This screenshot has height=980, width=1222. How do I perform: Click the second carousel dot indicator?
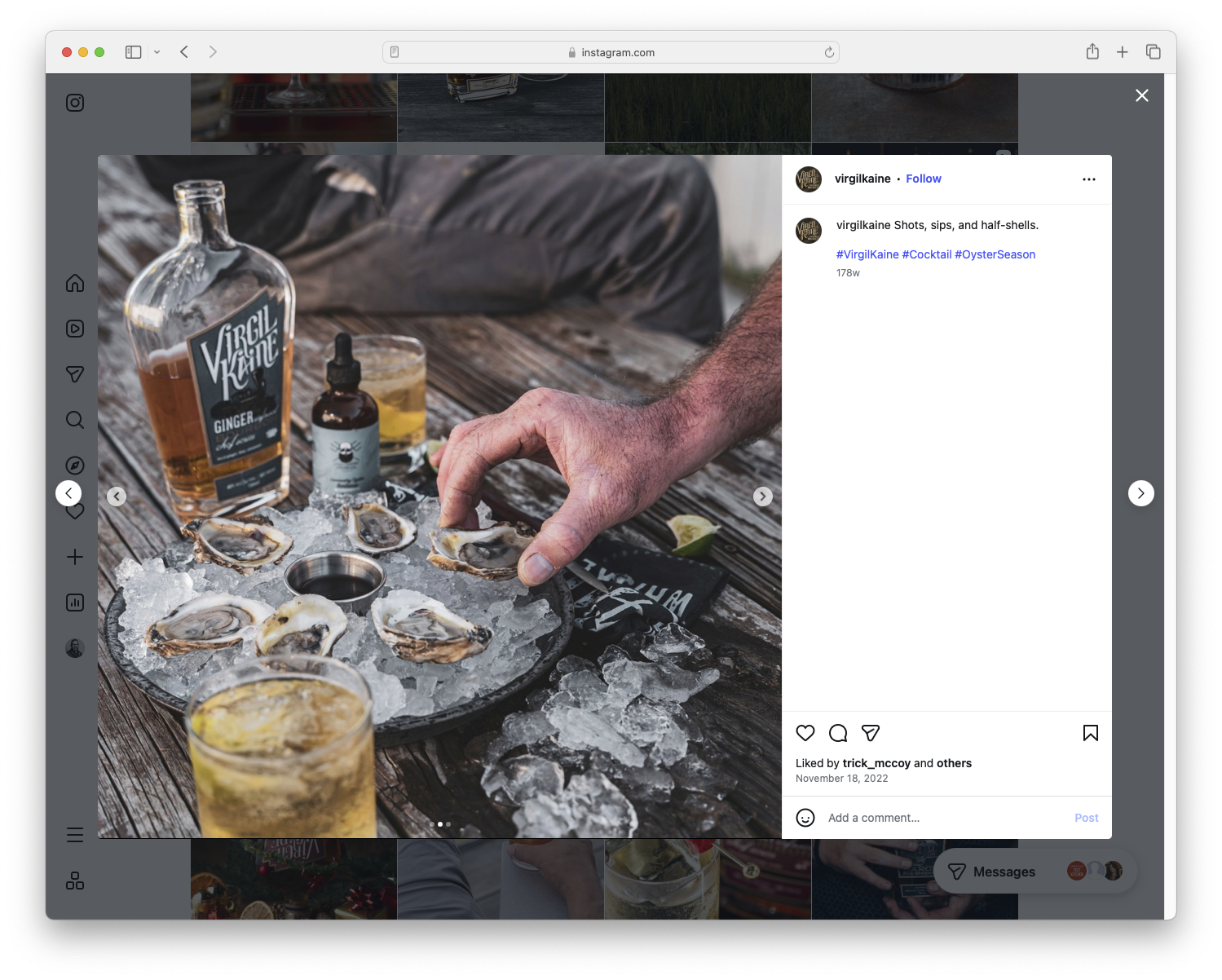click(440, 824)
